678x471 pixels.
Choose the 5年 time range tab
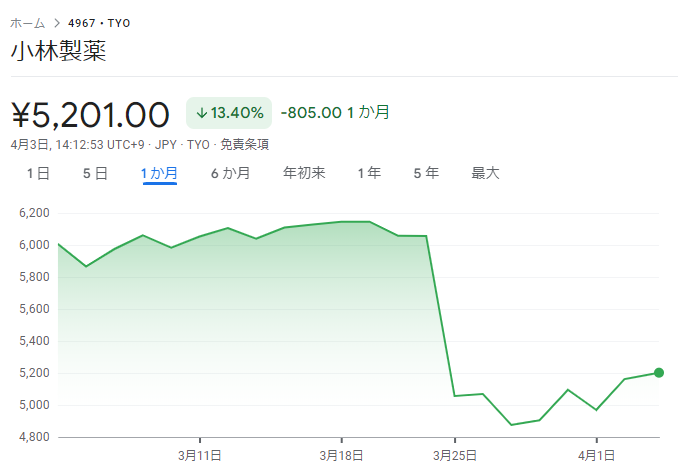click(x=426, y=173)
